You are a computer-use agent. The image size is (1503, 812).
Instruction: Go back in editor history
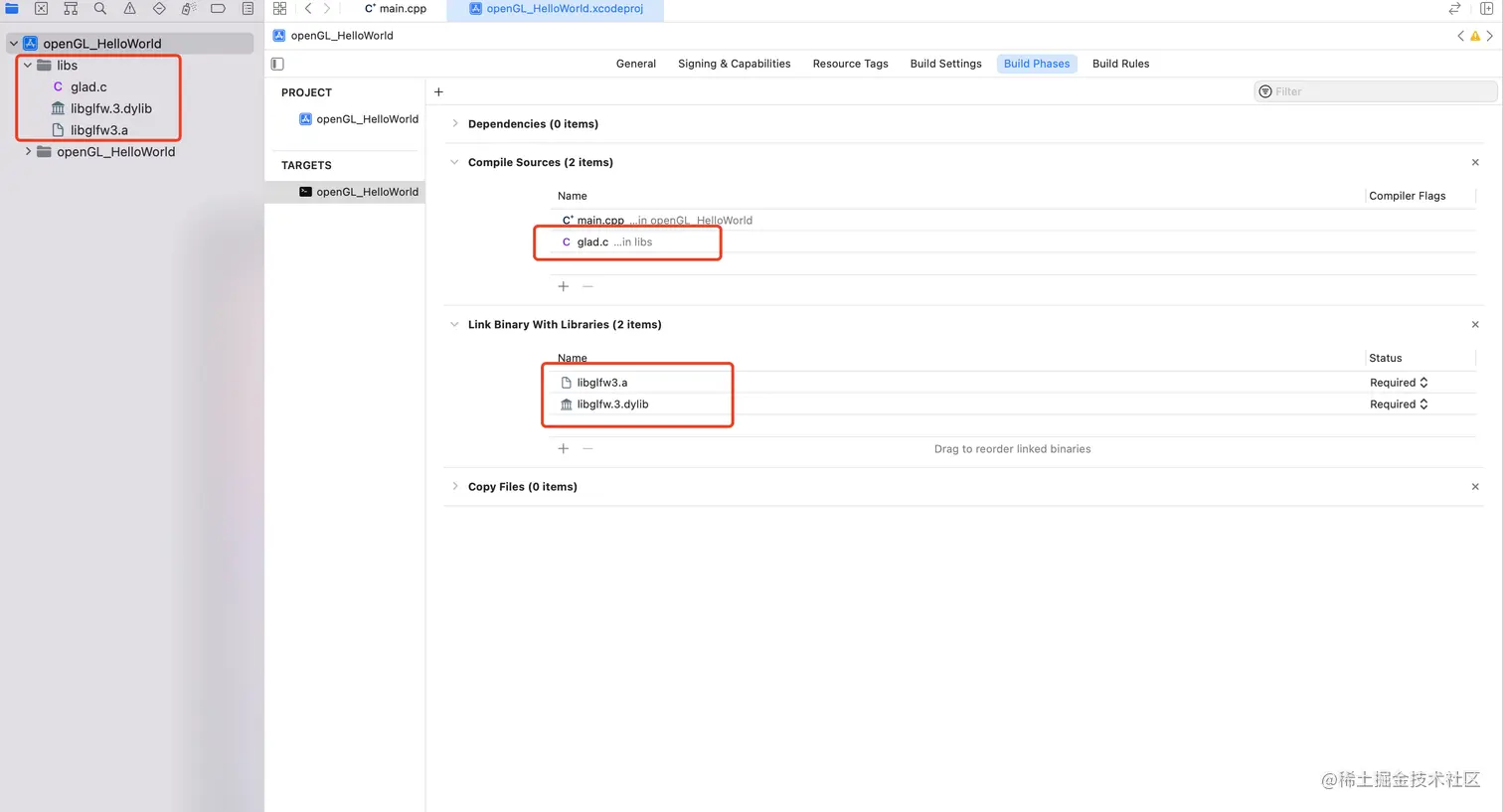[308, 8]
